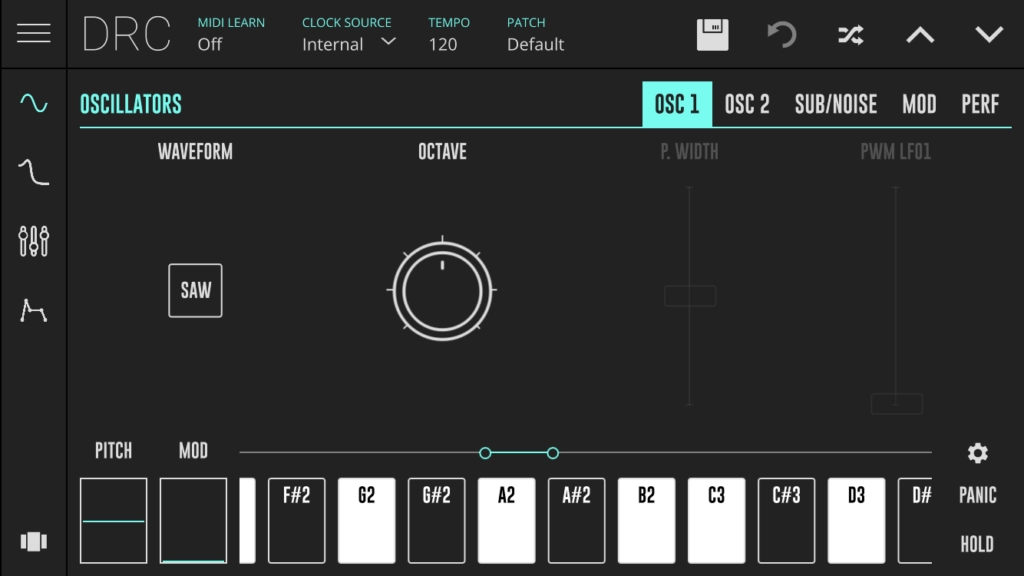This screenshot has width=1024, height=576.
Task: Open keyboard settings gear icon
Action: coord(977,453)
